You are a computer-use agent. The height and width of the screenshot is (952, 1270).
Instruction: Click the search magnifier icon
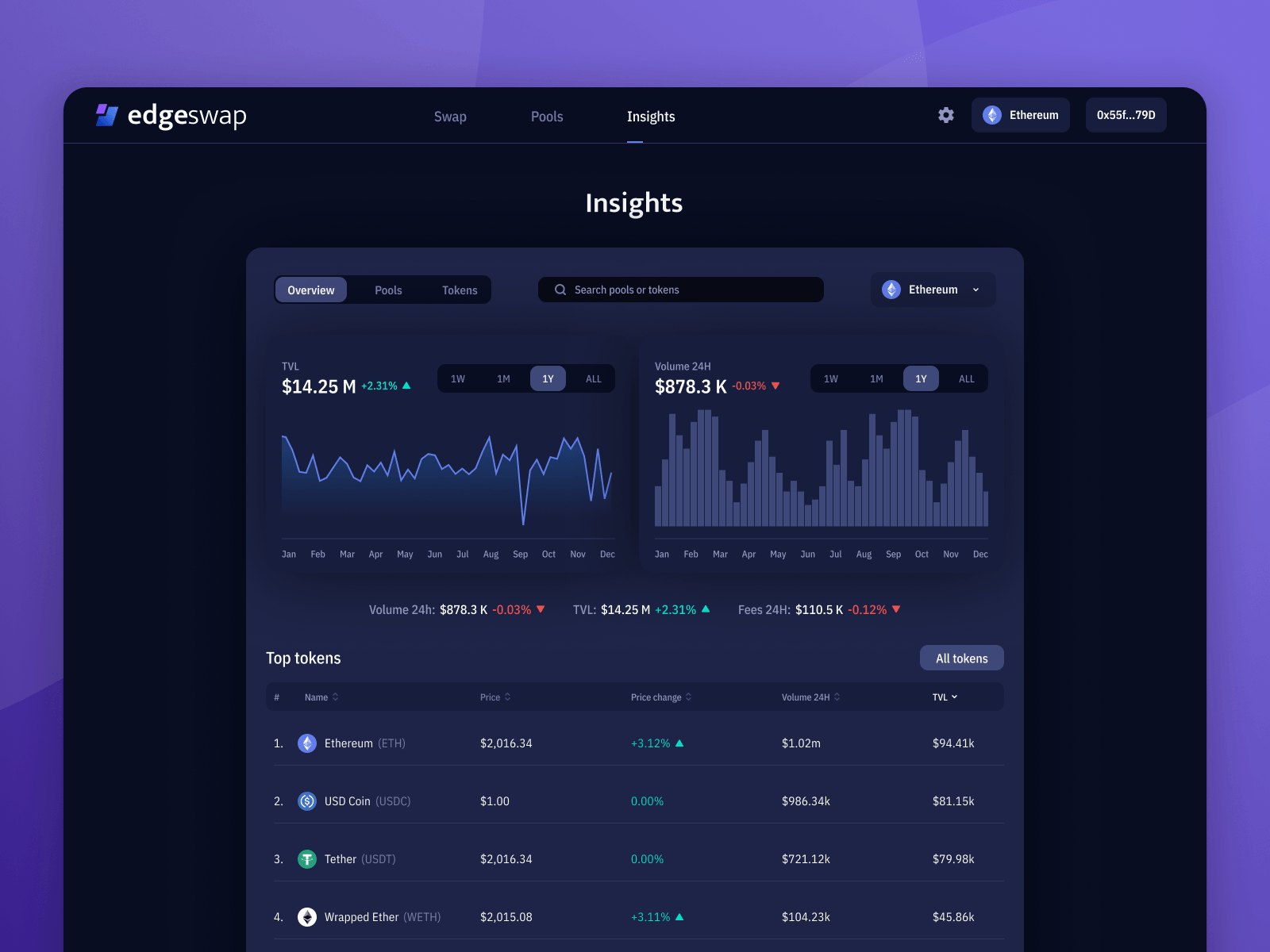[x=560, y=290]
